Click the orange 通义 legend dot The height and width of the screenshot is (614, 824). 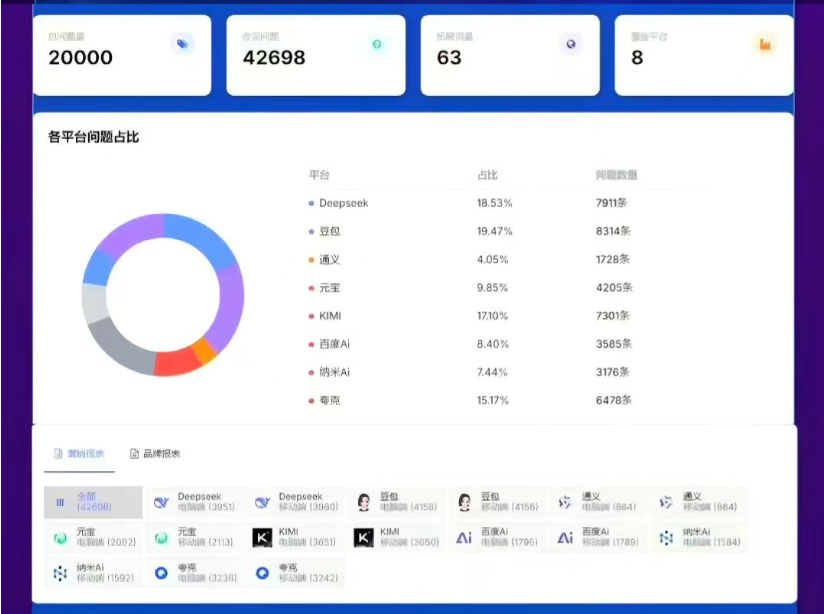(x=311, y=260)
